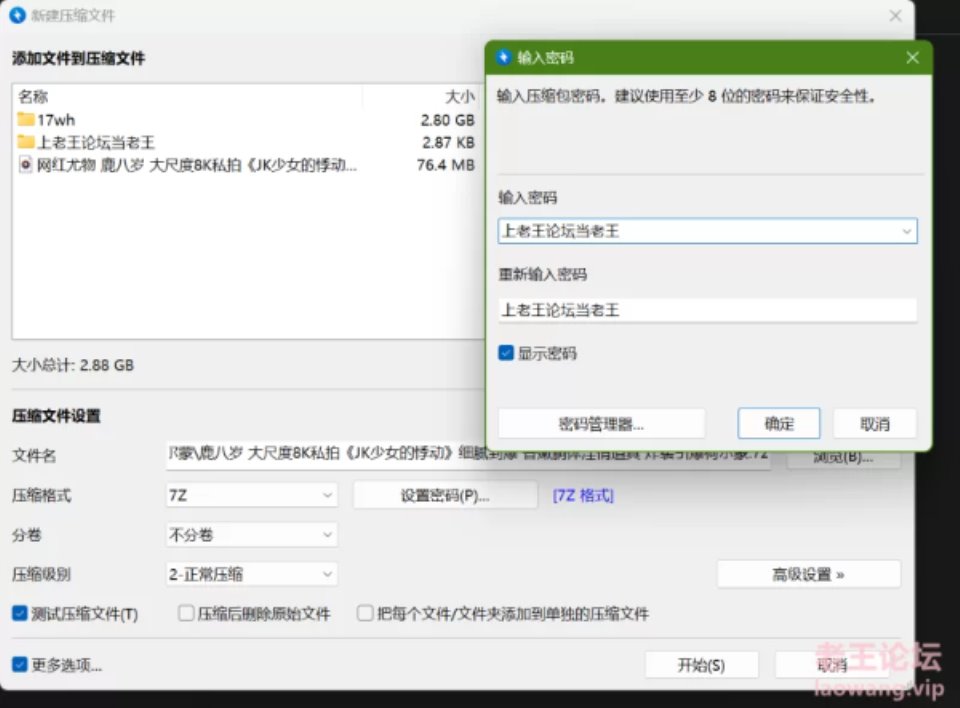This screenshot has width=960, height=708.
Task: Toggle the 显示密码 checkbox
Action: (x=506, y=353)
